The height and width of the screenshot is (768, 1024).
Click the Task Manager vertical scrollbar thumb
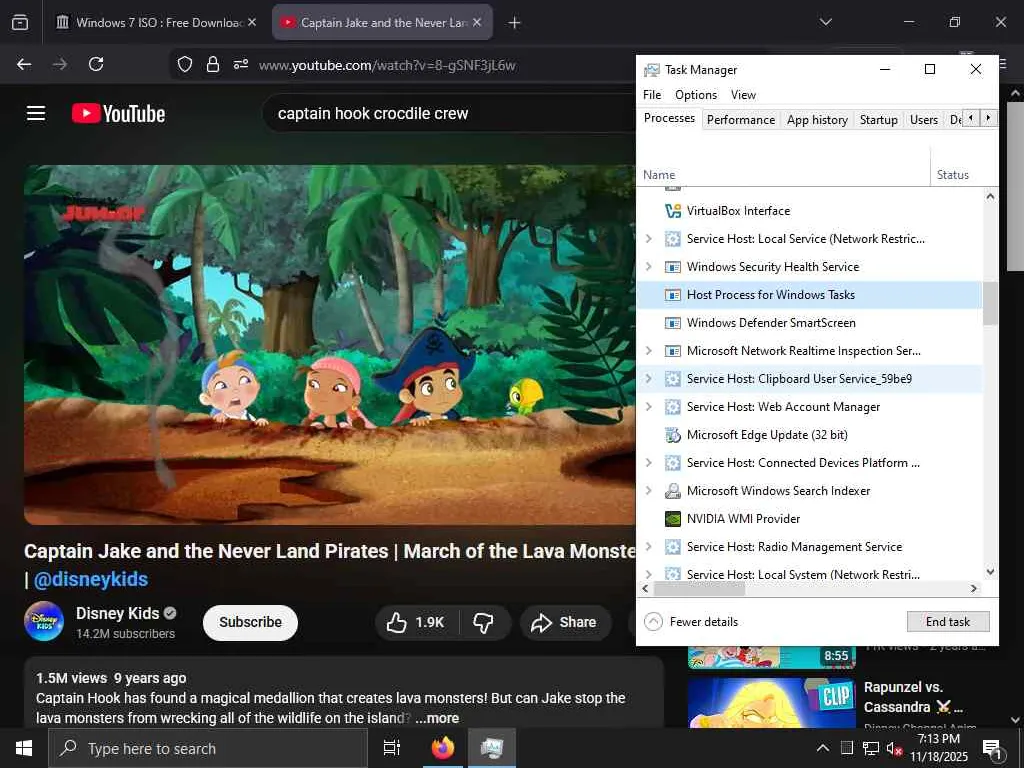990,303
